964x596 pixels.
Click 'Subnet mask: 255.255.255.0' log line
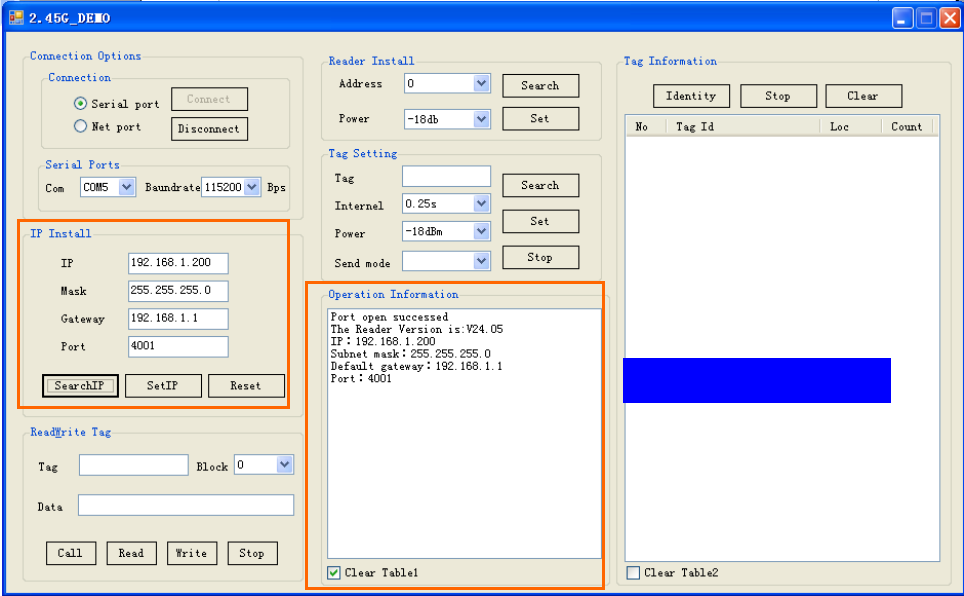click(x=411, y=354)
